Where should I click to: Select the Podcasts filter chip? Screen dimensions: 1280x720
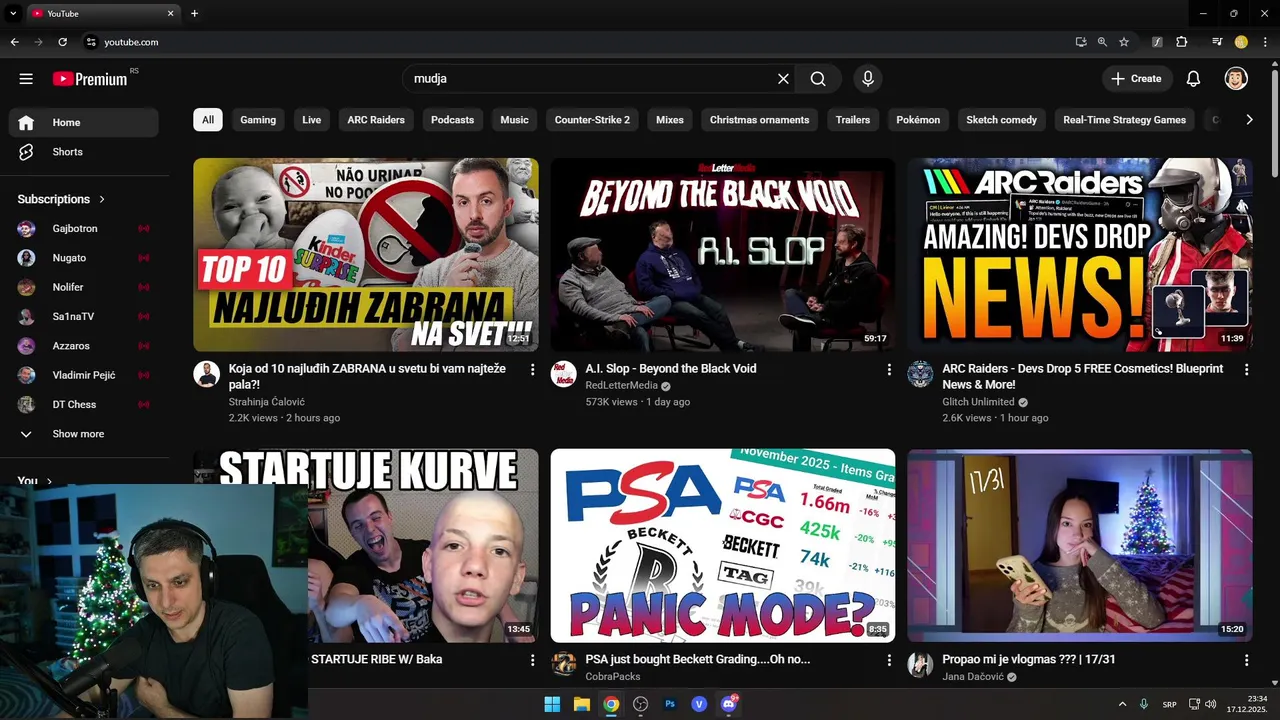452,120
